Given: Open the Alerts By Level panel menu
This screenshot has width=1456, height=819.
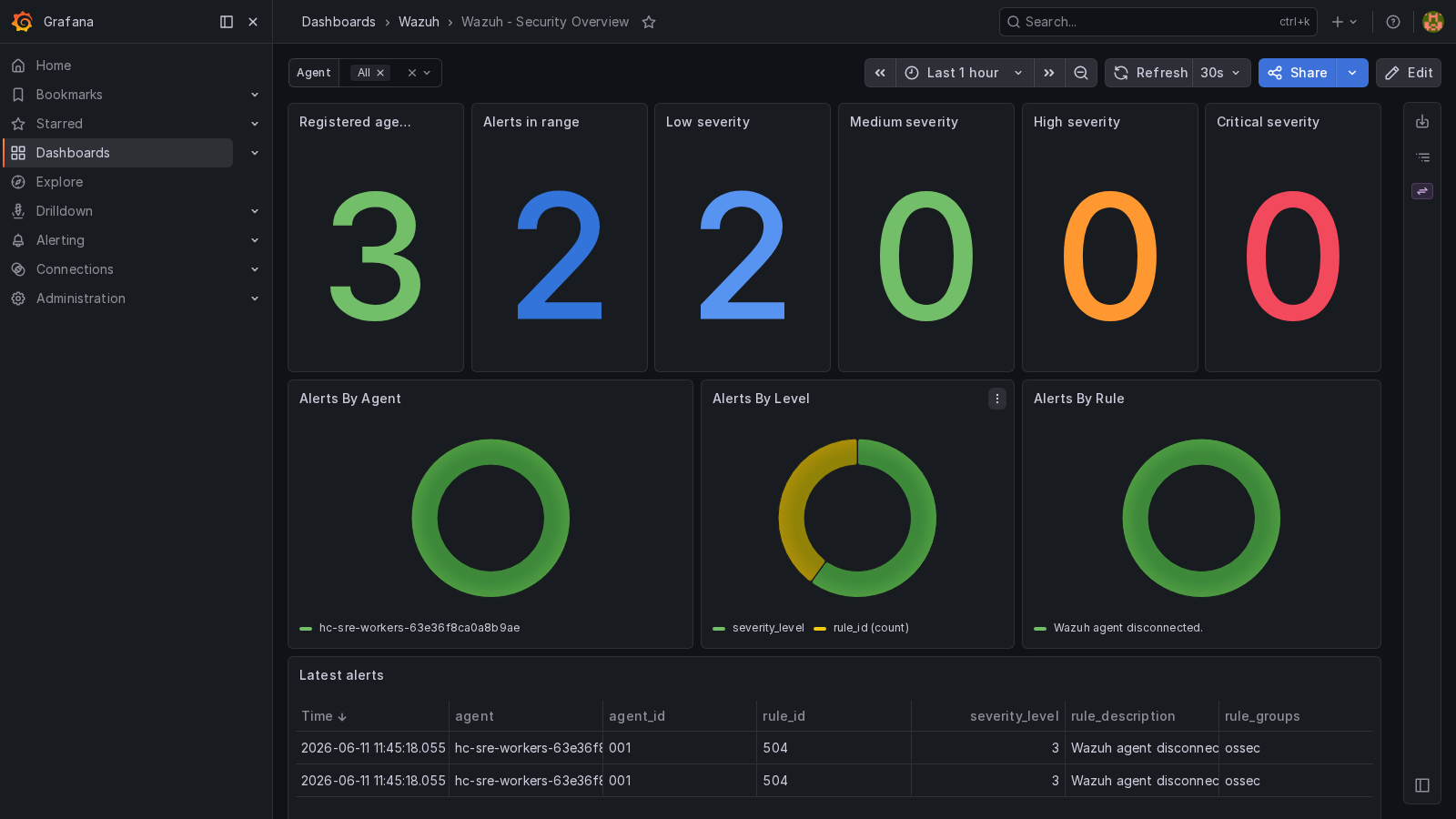Looking at the screenshot, I should pyautogui.click(x=997, y=399).
